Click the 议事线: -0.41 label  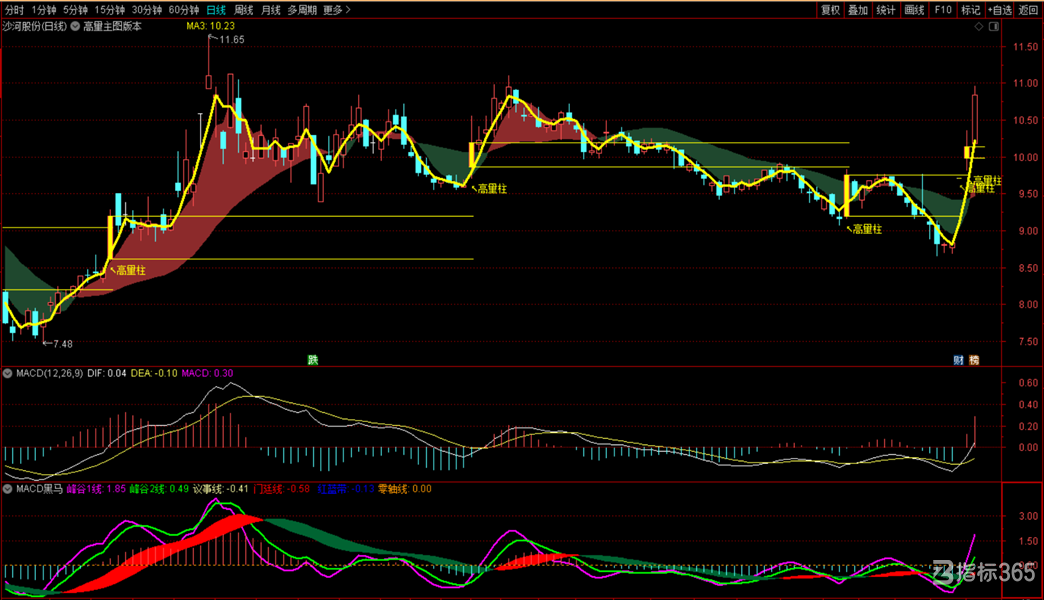click(x=220, y=489)
